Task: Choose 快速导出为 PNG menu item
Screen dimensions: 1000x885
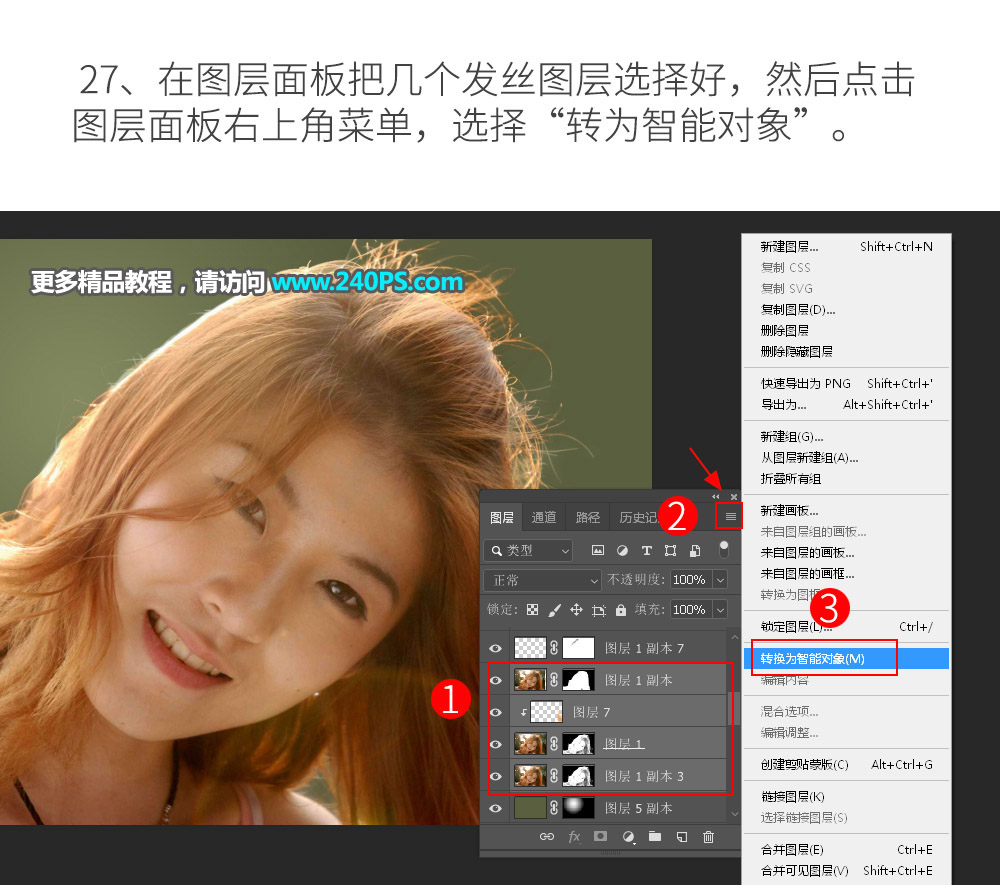Action: click(846, 383)
